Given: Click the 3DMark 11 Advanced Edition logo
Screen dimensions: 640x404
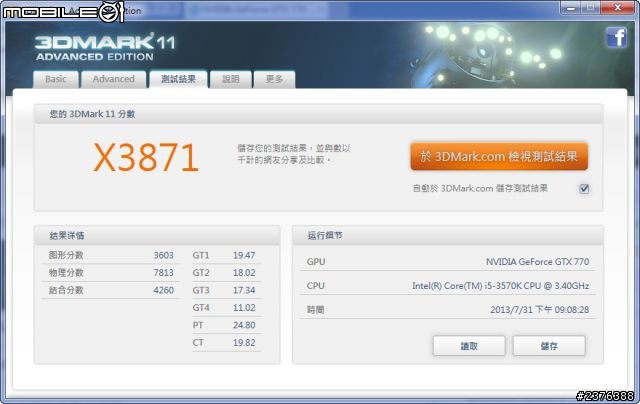Looking at the screenshot, I should click(x=105, y=47).
